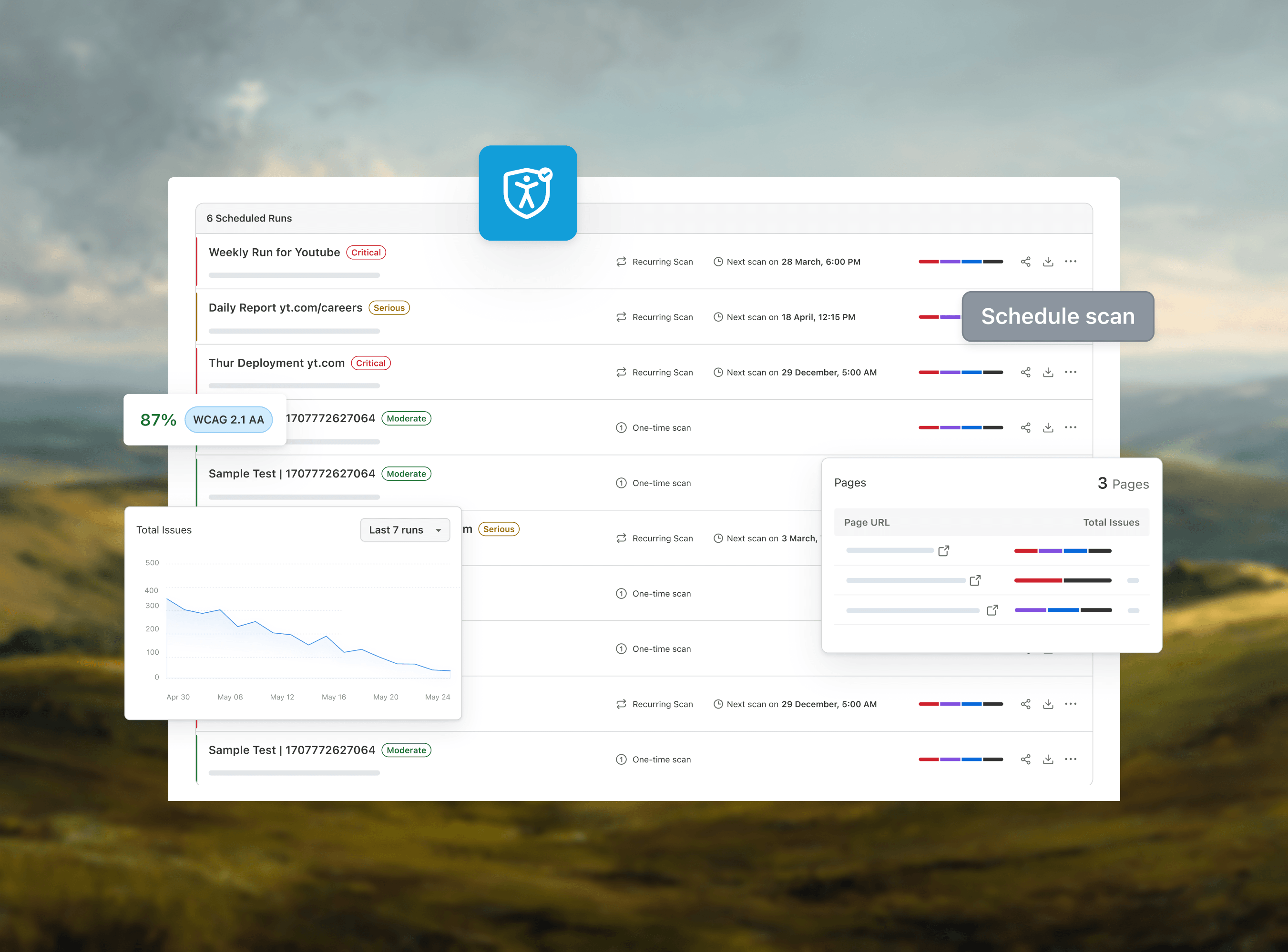The width and height of the screenshot is (1288, 952).
Task: Open more options for Thur Deployment yt.com
Action: click(x=1071, y=372)
